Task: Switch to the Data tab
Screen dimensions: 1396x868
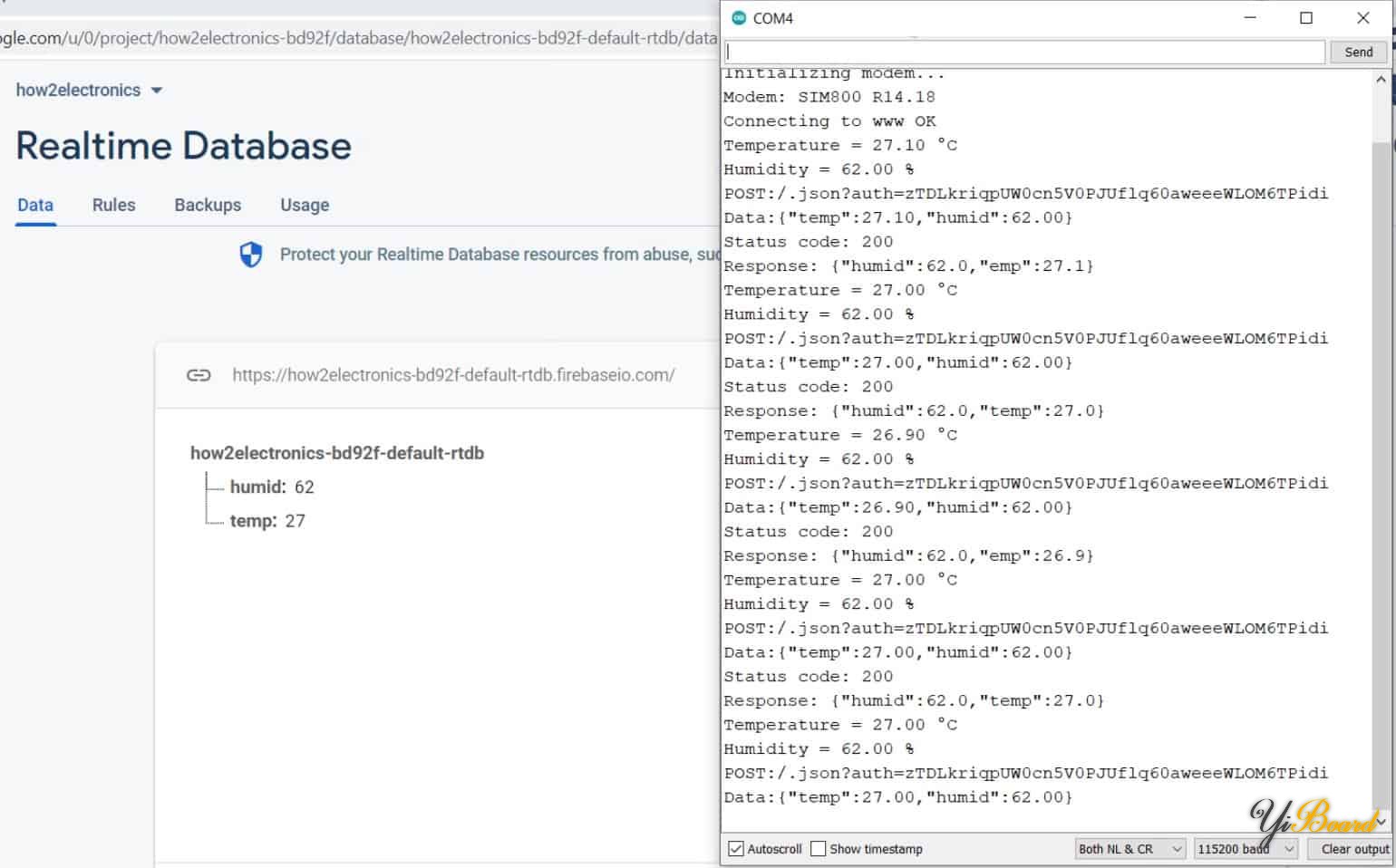Action: (x=35, y=205)
